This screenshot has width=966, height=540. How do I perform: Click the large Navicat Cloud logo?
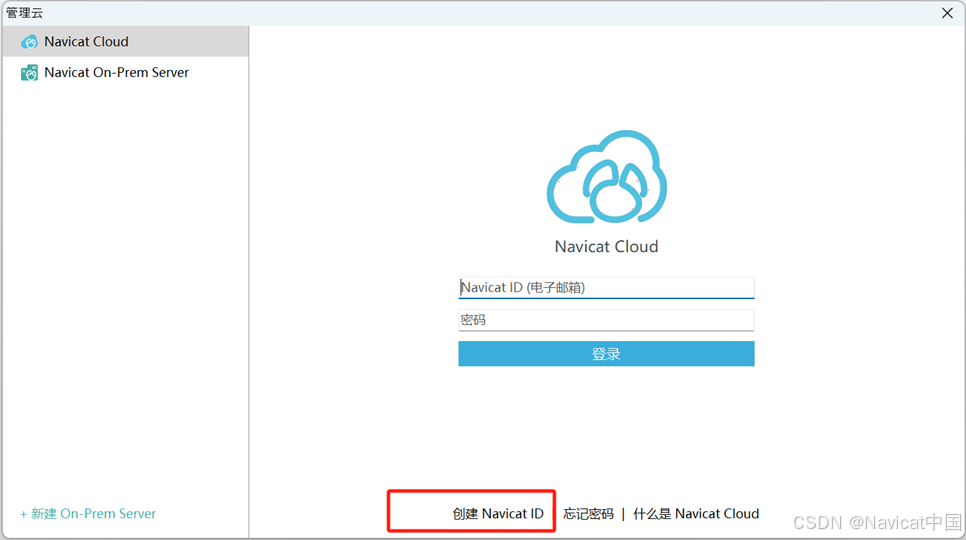pos(606,177)
